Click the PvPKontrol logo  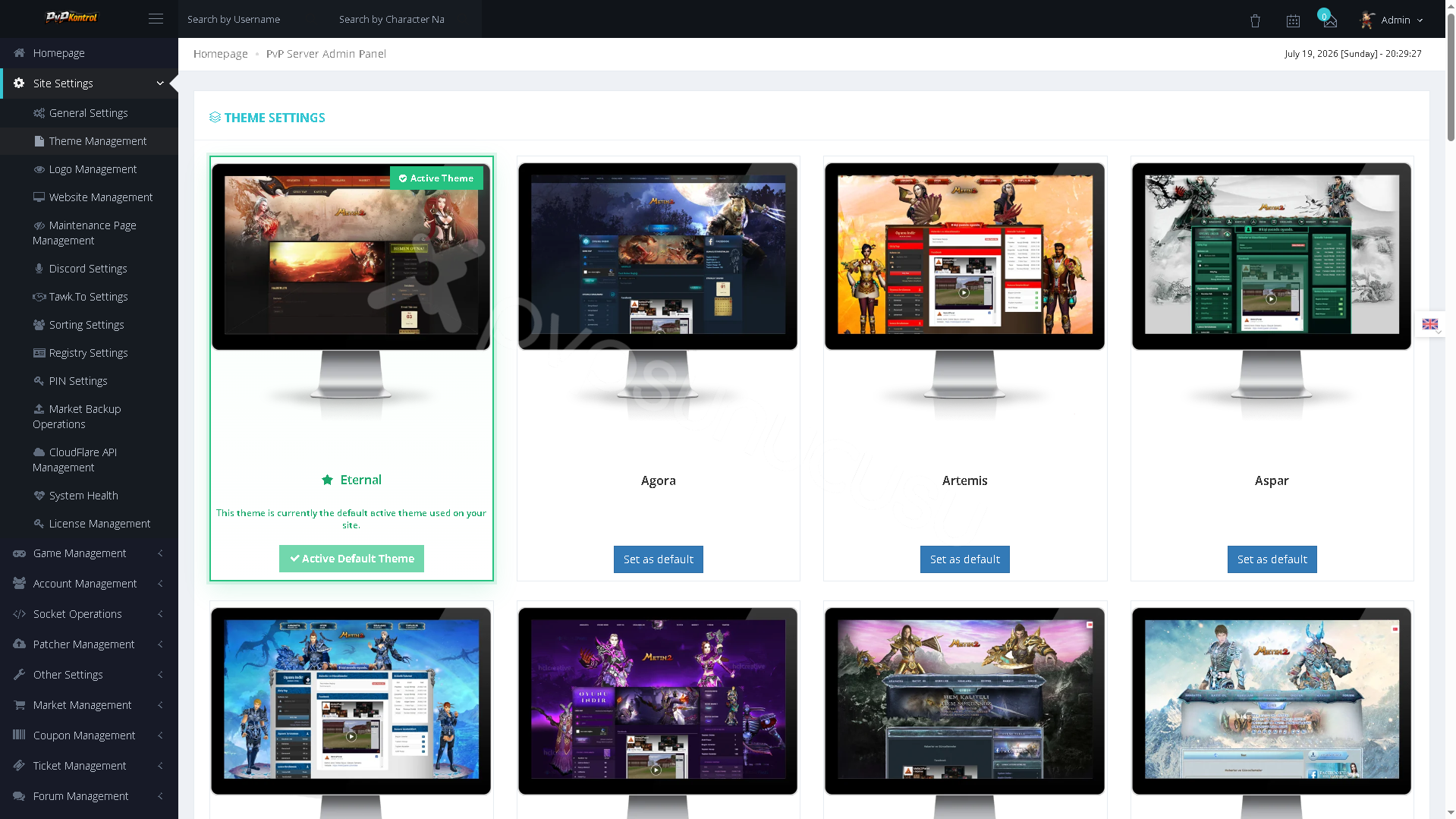[x=72, y=17]
